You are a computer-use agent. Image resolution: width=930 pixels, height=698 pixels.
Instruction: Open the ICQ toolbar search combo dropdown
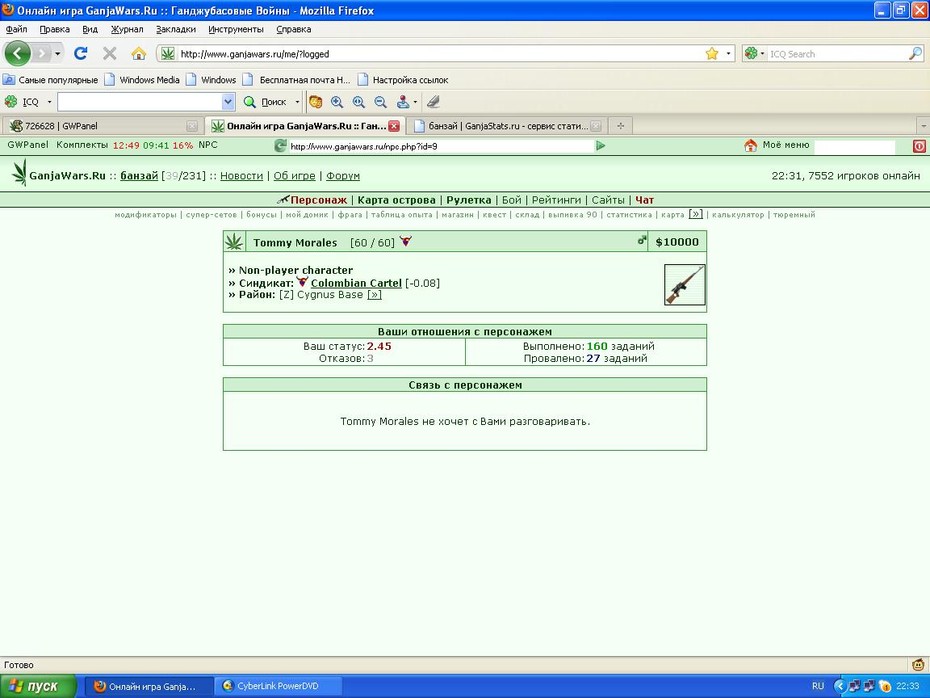(x=228, y=102)
